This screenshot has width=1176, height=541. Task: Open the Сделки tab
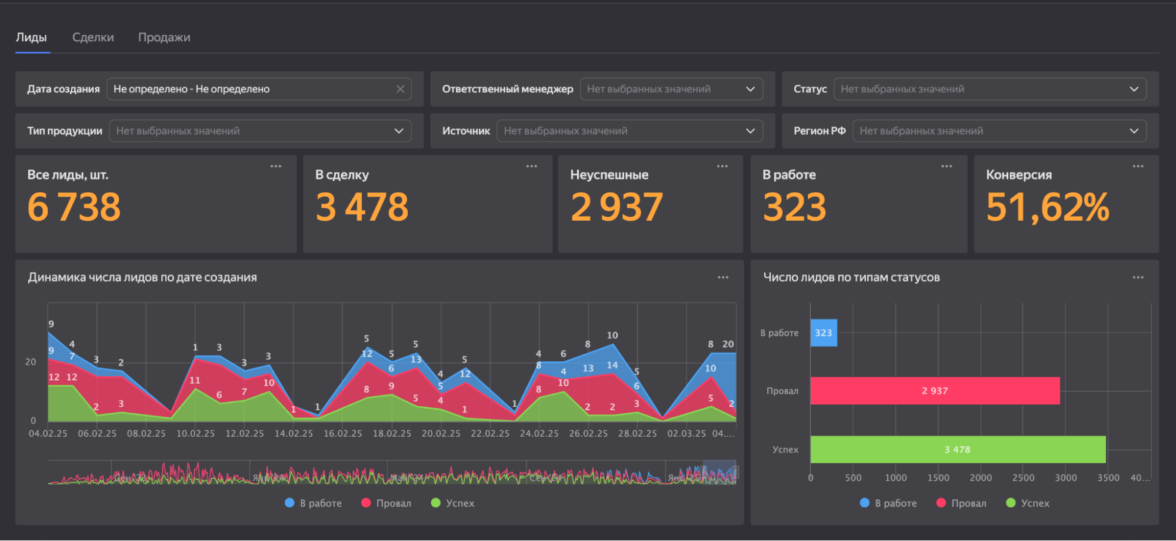[92, 37]
